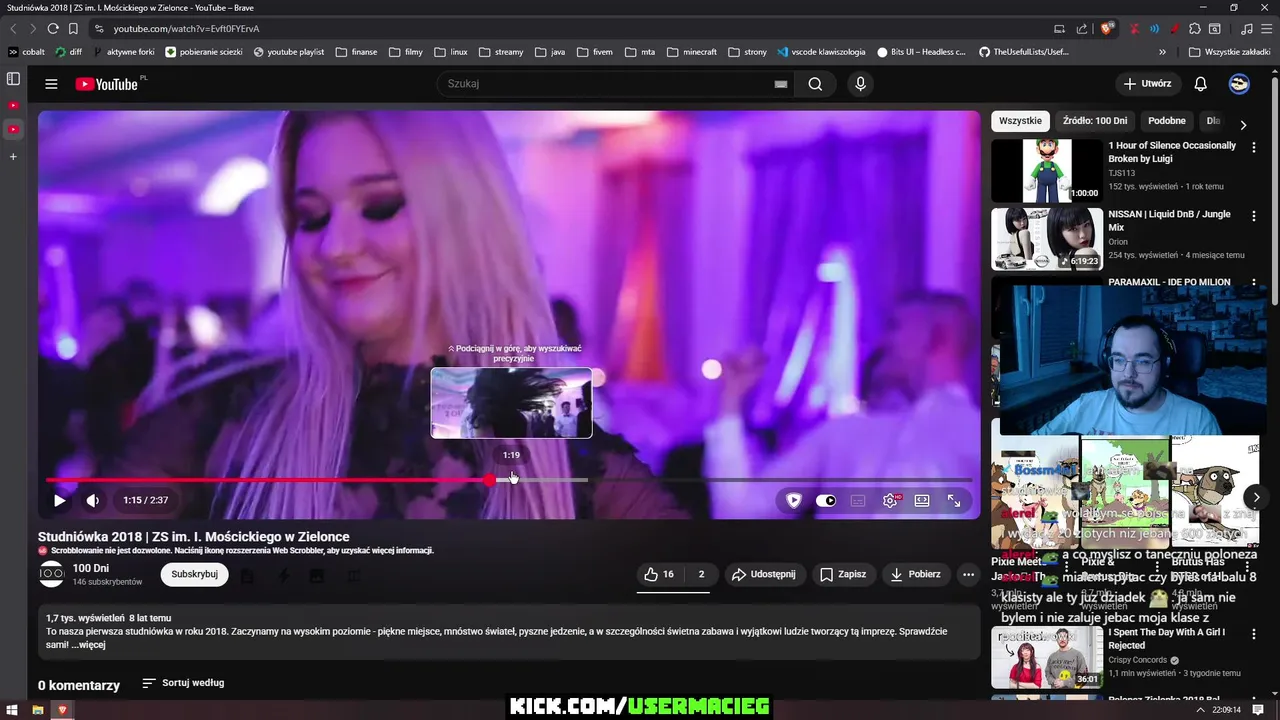Expand hidden bookmarks double chevron
This screenshot has width=1280, height=720.
1162,52
